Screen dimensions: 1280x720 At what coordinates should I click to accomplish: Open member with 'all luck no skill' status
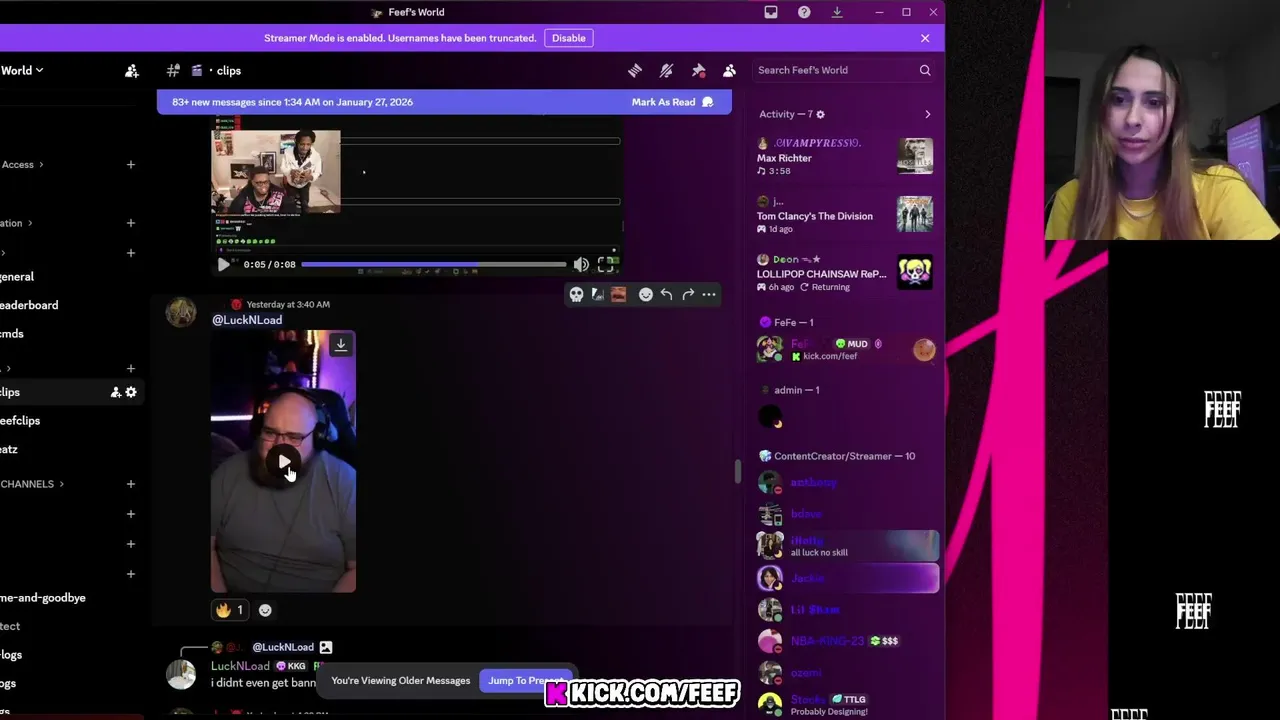(846, 546)
